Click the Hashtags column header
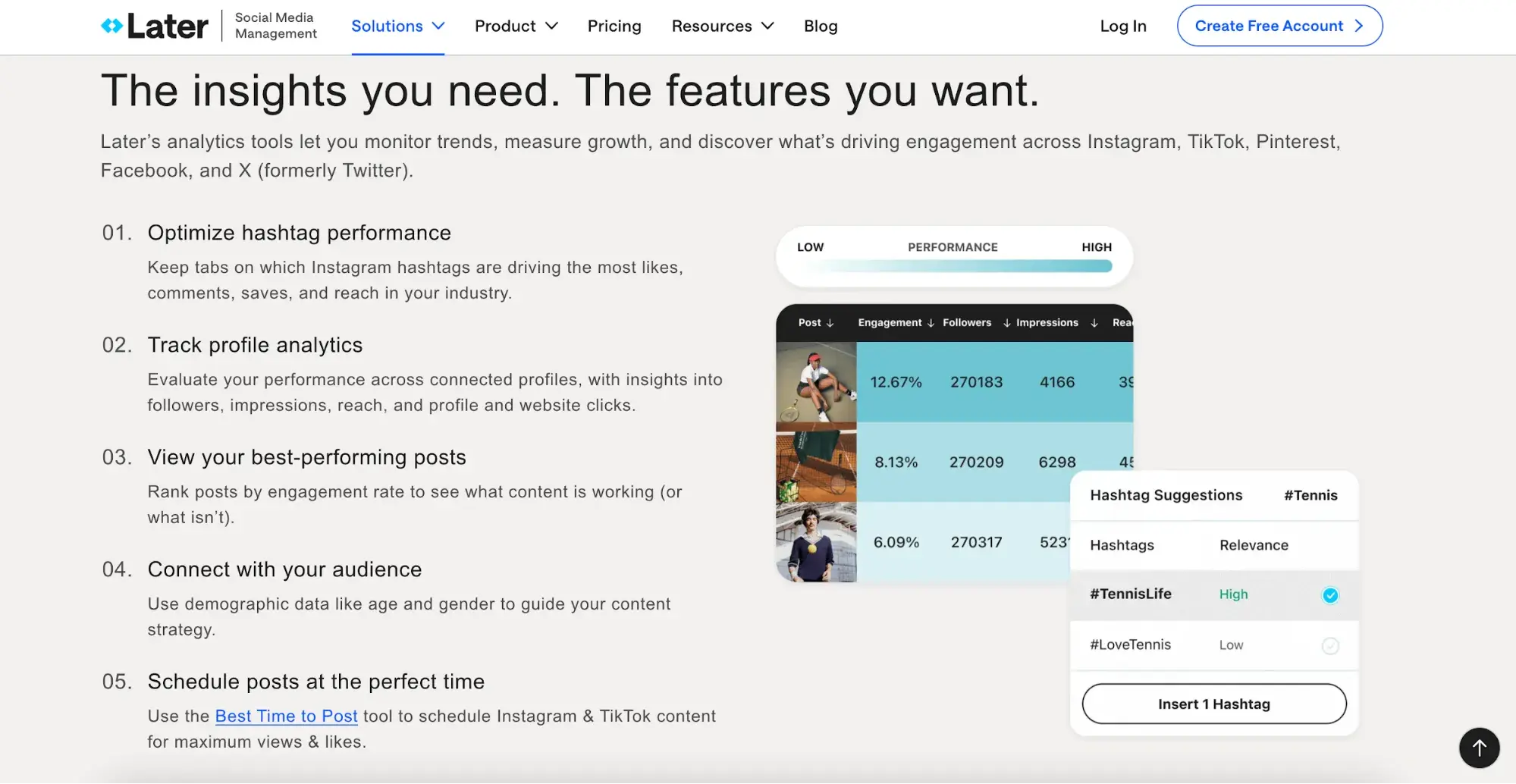Image resolution: width=1516 pixels, height=784 pixels. coord(1122,545)
